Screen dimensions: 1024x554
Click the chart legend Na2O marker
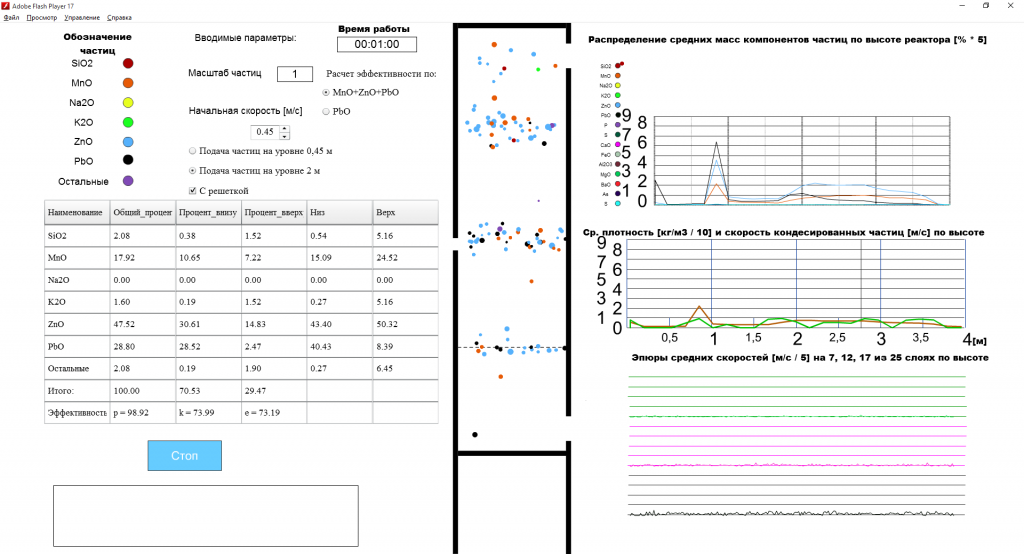(x=618, y=86)
